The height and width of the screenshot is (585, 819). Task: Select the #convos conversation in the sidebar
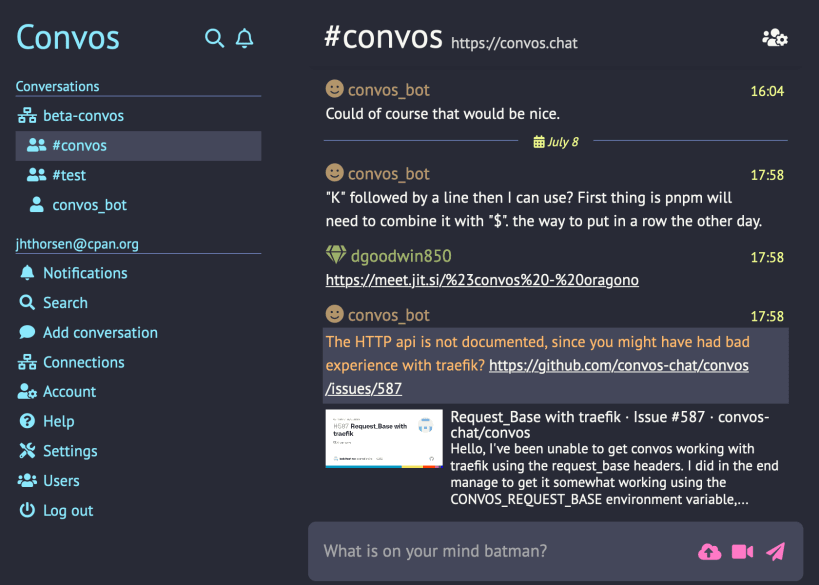(x=138, y=146)
